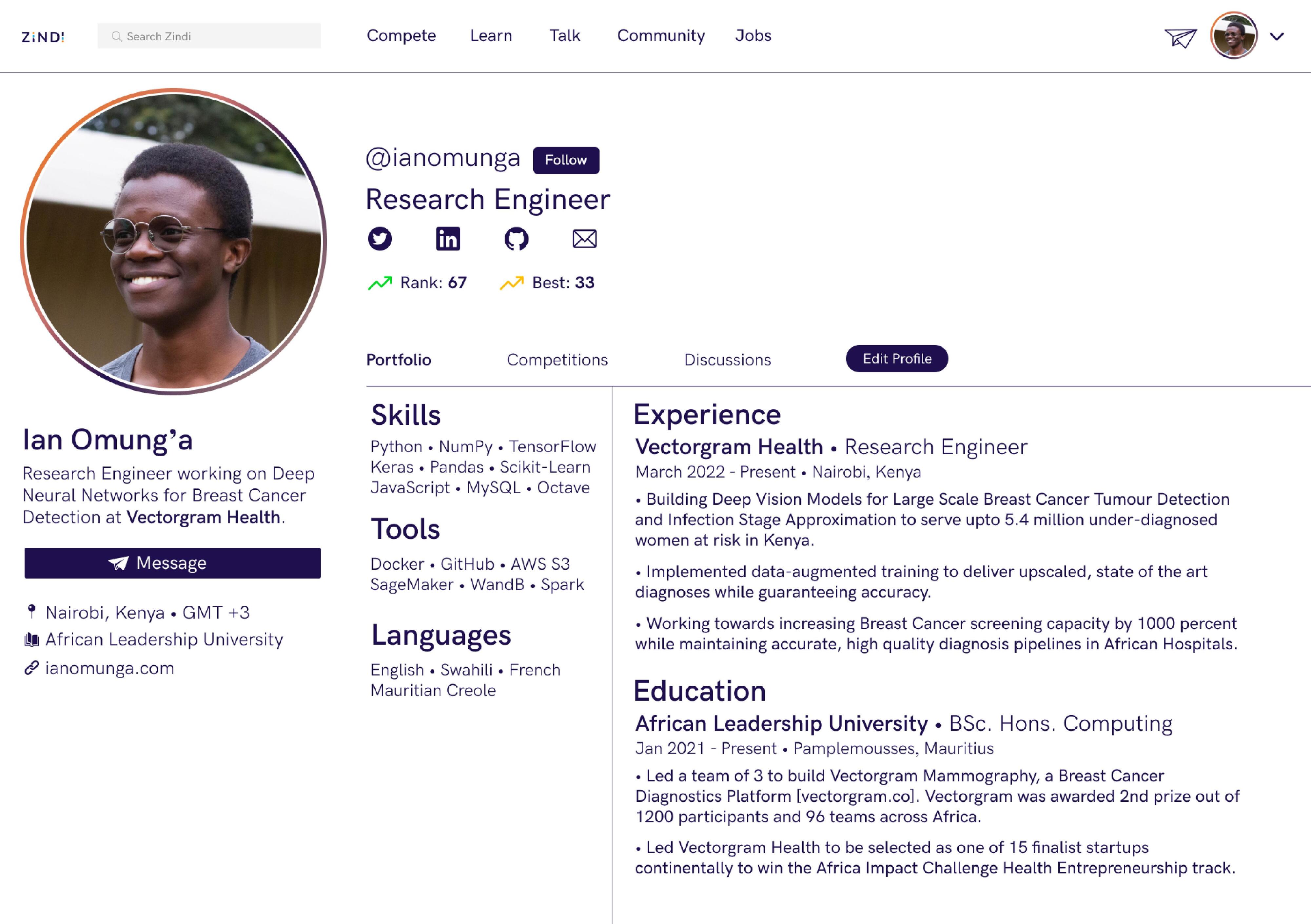
Task: Expand the account dropdown chevron
Action: pos(1277,37)
